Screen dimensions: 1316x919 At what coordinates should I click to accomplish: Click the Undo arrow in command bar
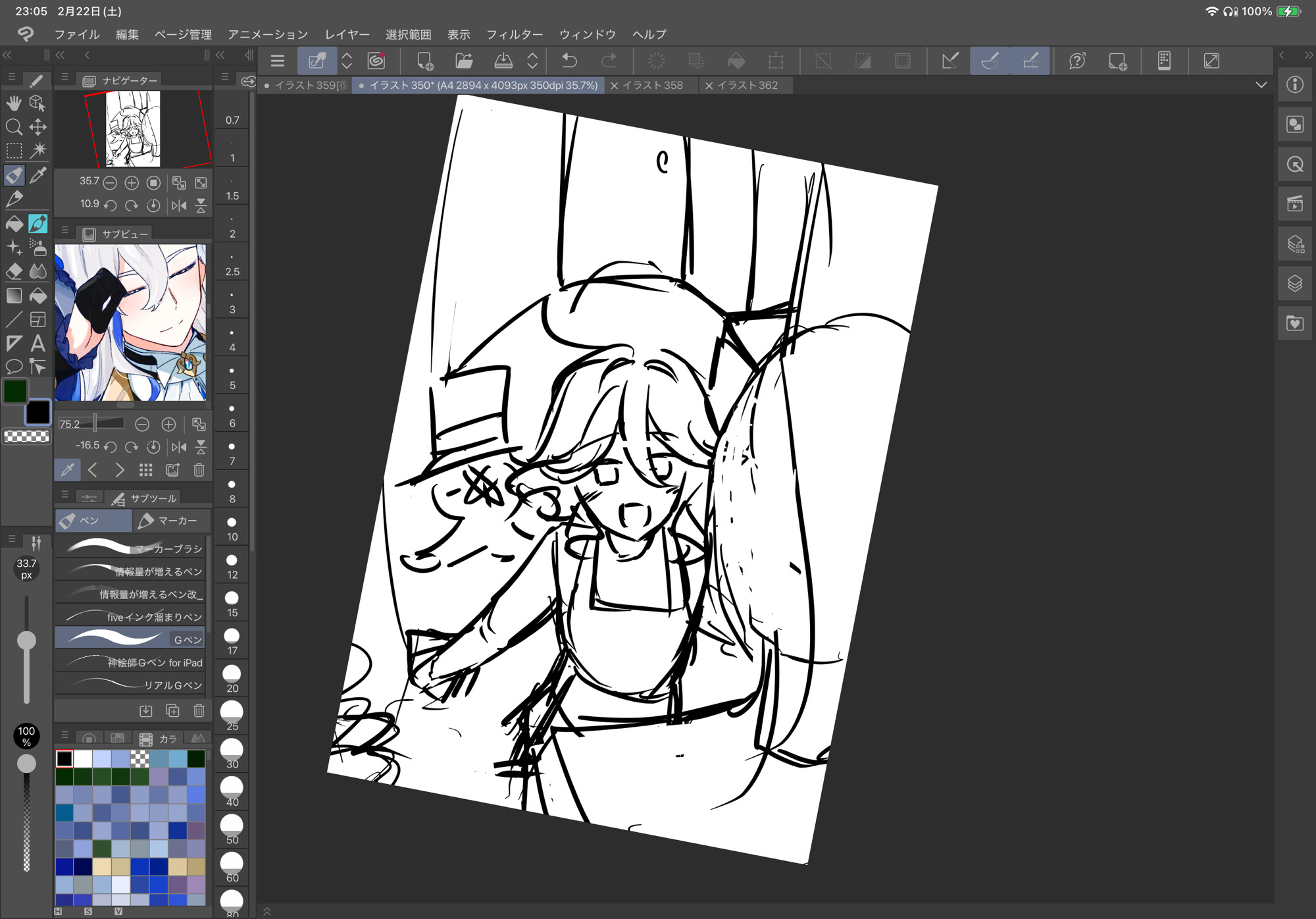point(570,61)
